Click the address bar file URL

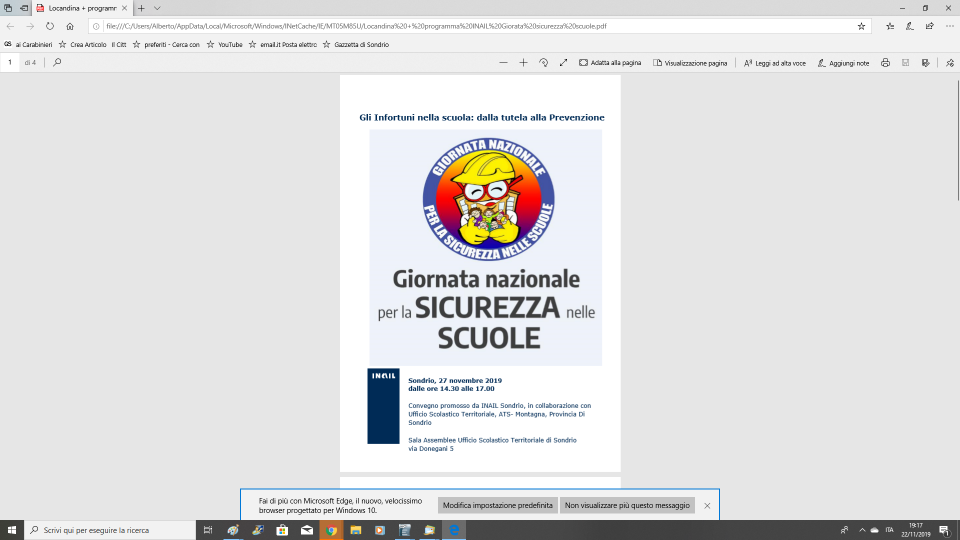coord(356,26)
